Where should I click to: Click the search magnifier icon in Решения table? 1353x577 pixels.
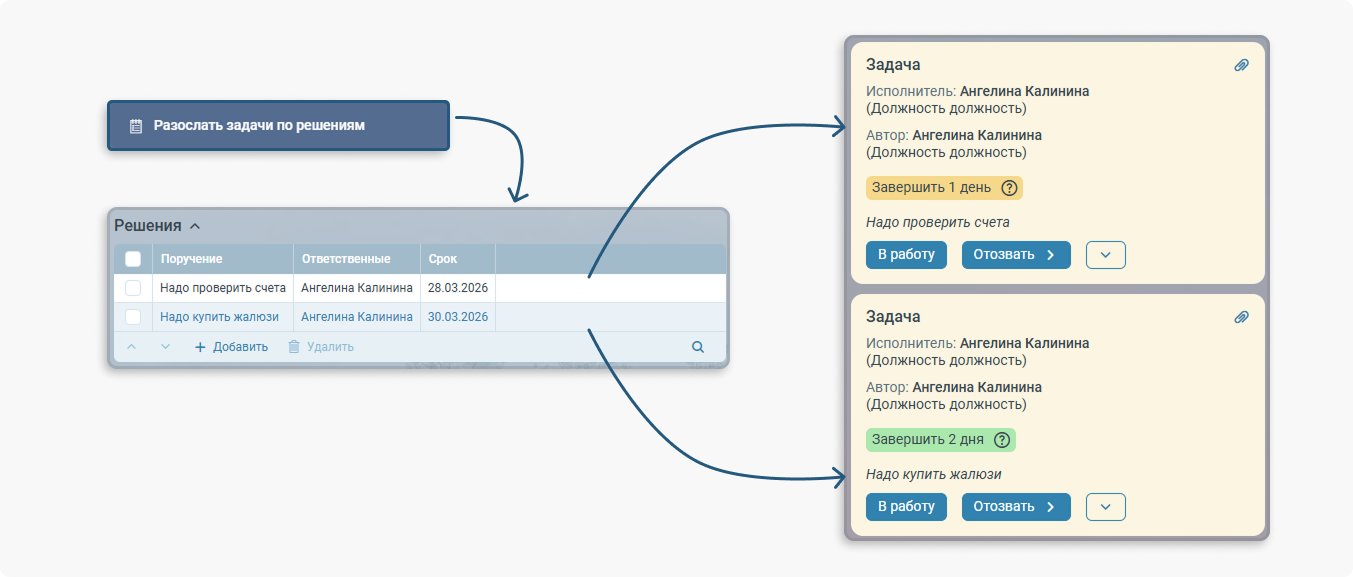click(x=698, y=347)
